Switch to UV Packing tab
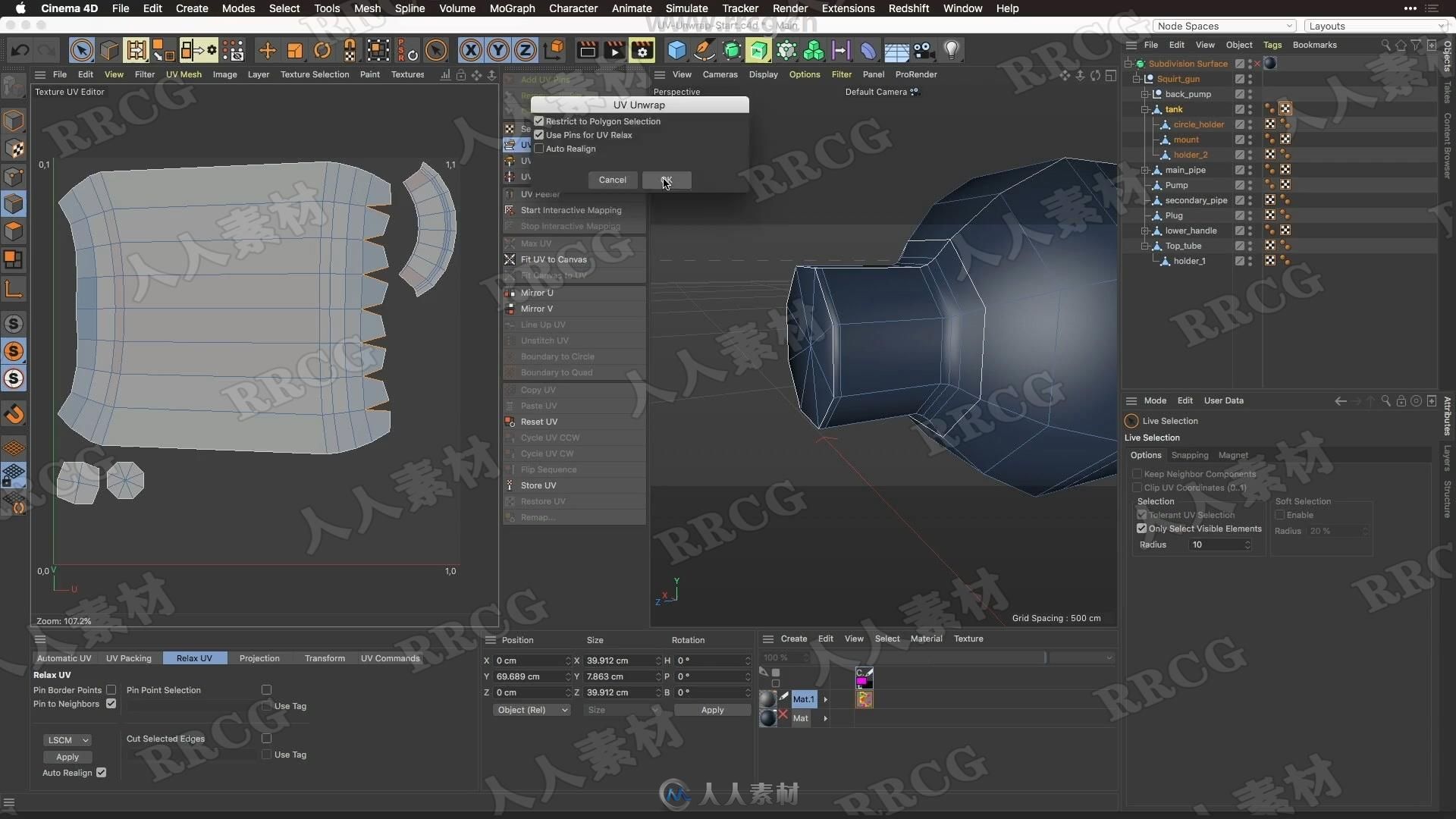This screenshot has height=819, width=1456. pyautogui.click(x=128, y=658)
